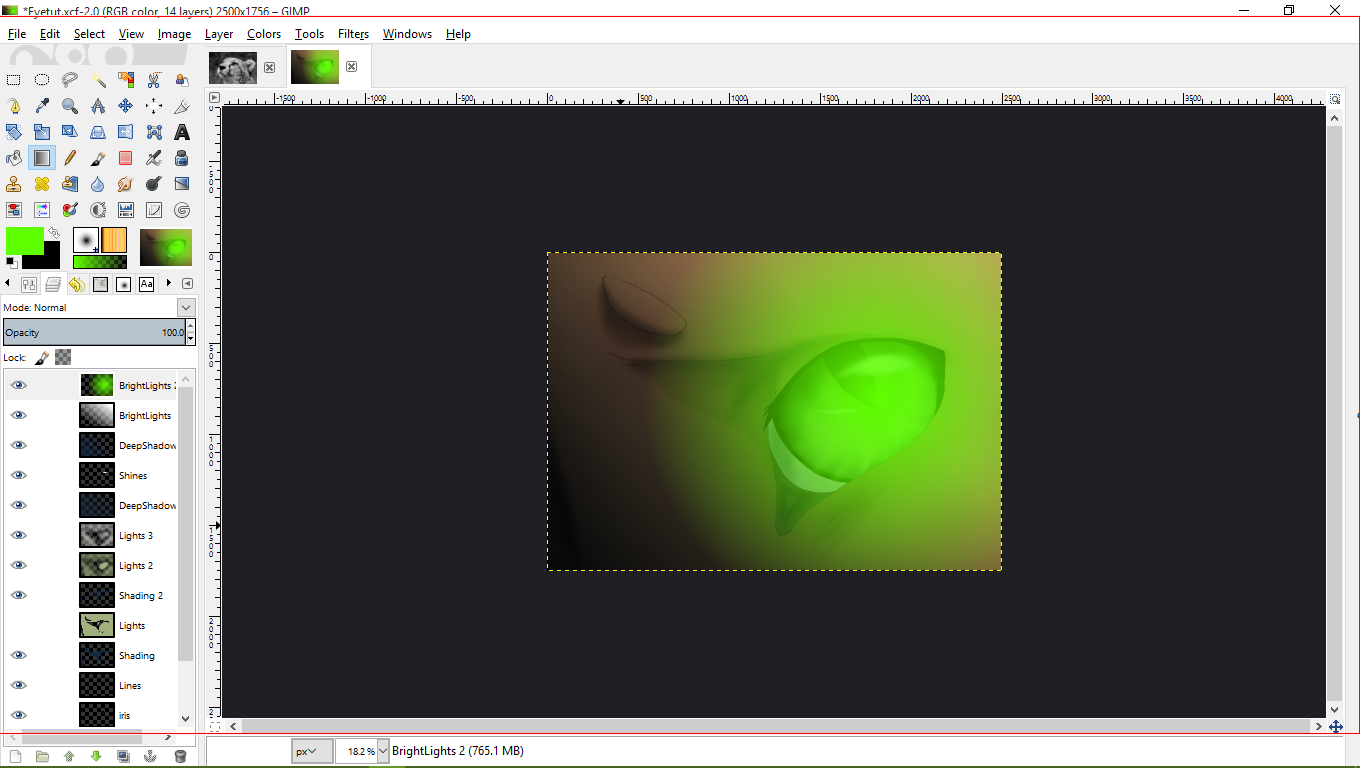The image size is (1360, 768).
Task: Select the Pencil tool
Action: (70, 158)
